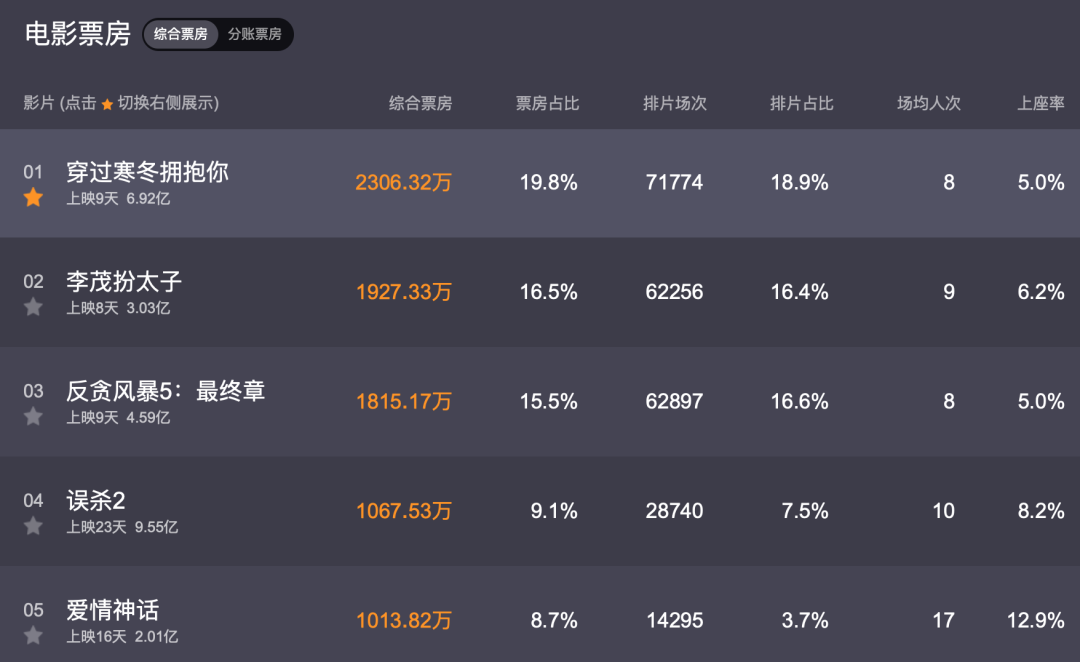Open the movie title 爱情神话
This screenshot has height=662, width=1080.
point(113,610)
